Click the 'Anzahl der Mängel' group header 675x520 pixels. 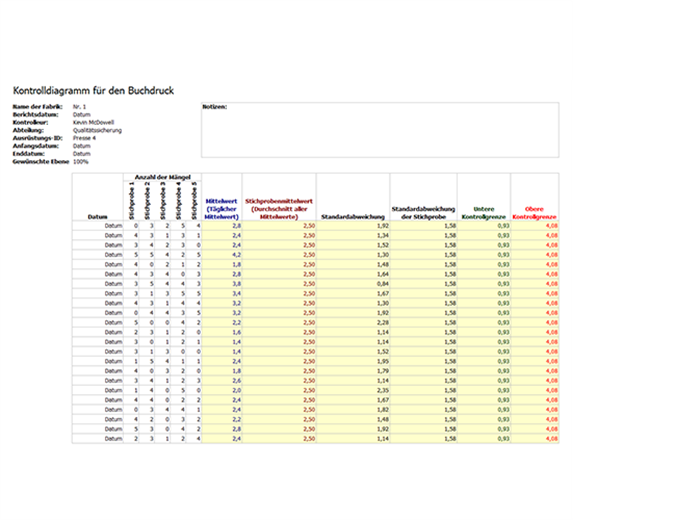pos(162,177)
